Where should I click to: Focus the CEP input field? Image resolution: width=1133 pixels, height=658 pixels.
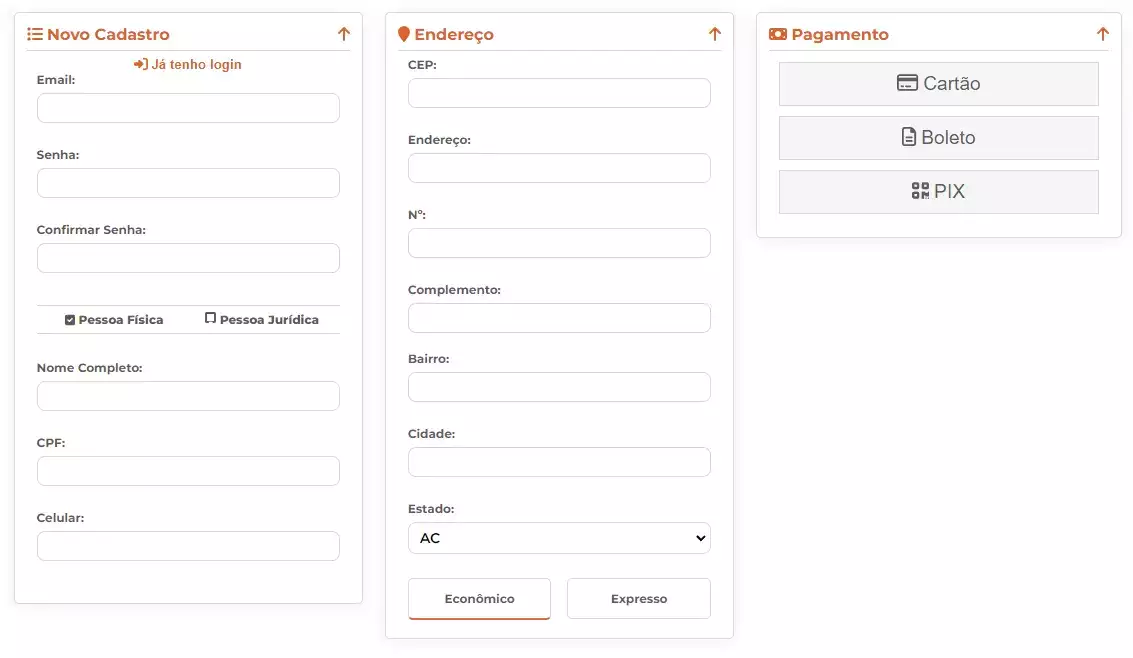(x=559, y=93)
